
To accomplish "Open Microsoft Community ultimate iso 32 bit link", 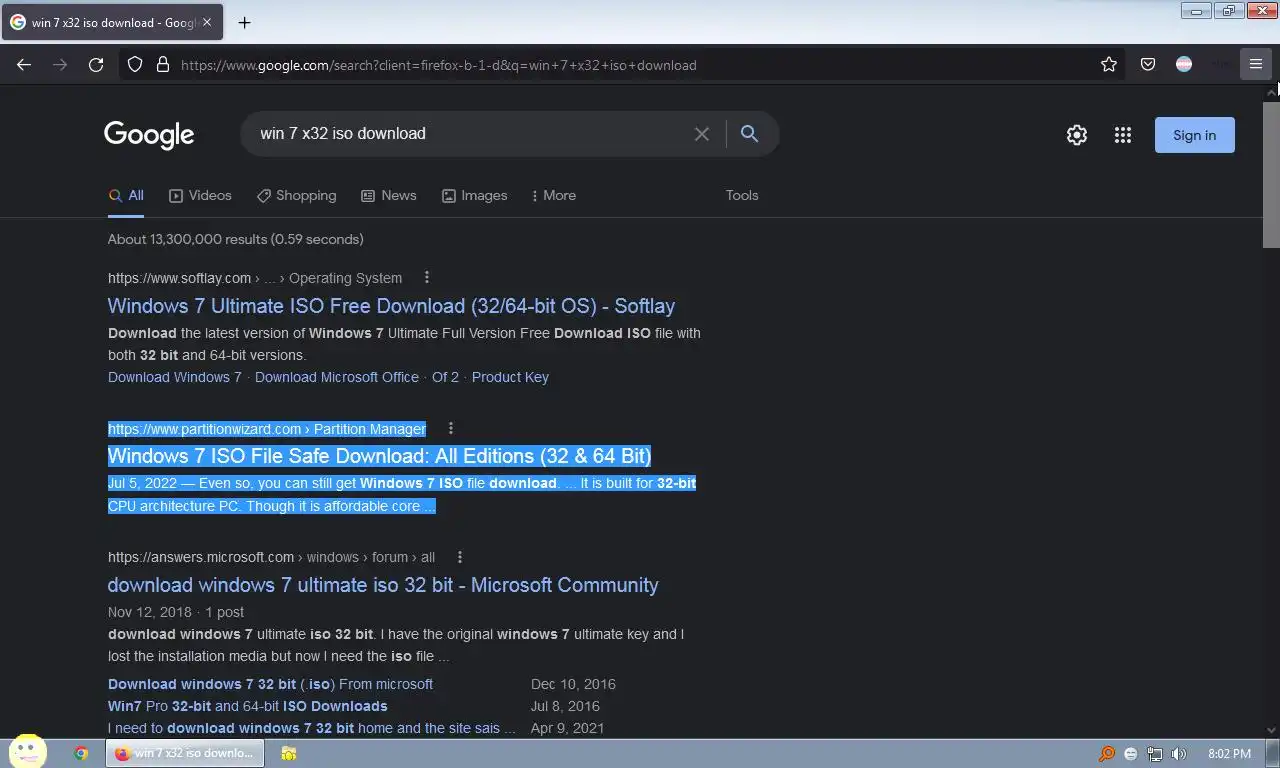I will 383,585.
